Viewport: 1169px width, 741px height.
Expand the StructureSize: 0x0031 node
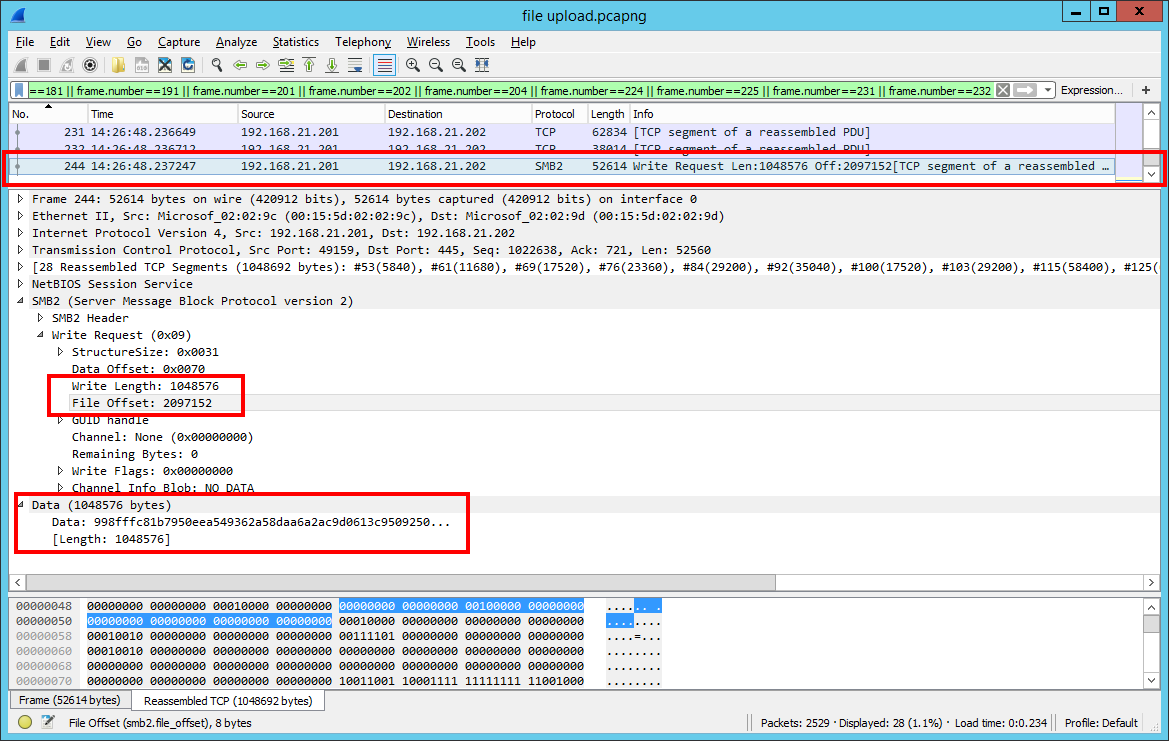click(60, 352)
